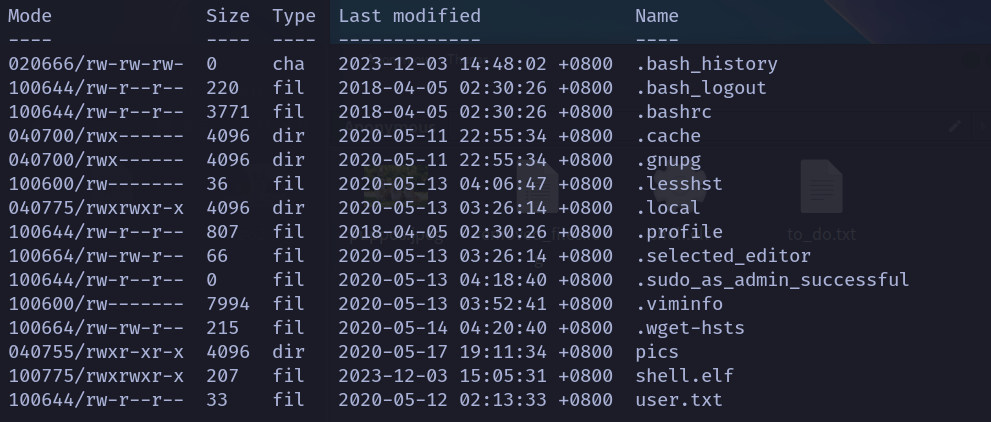Viewport: 991px width, 422px height.
Task: Click the .viminfo file name
Action: coord(679,304)
